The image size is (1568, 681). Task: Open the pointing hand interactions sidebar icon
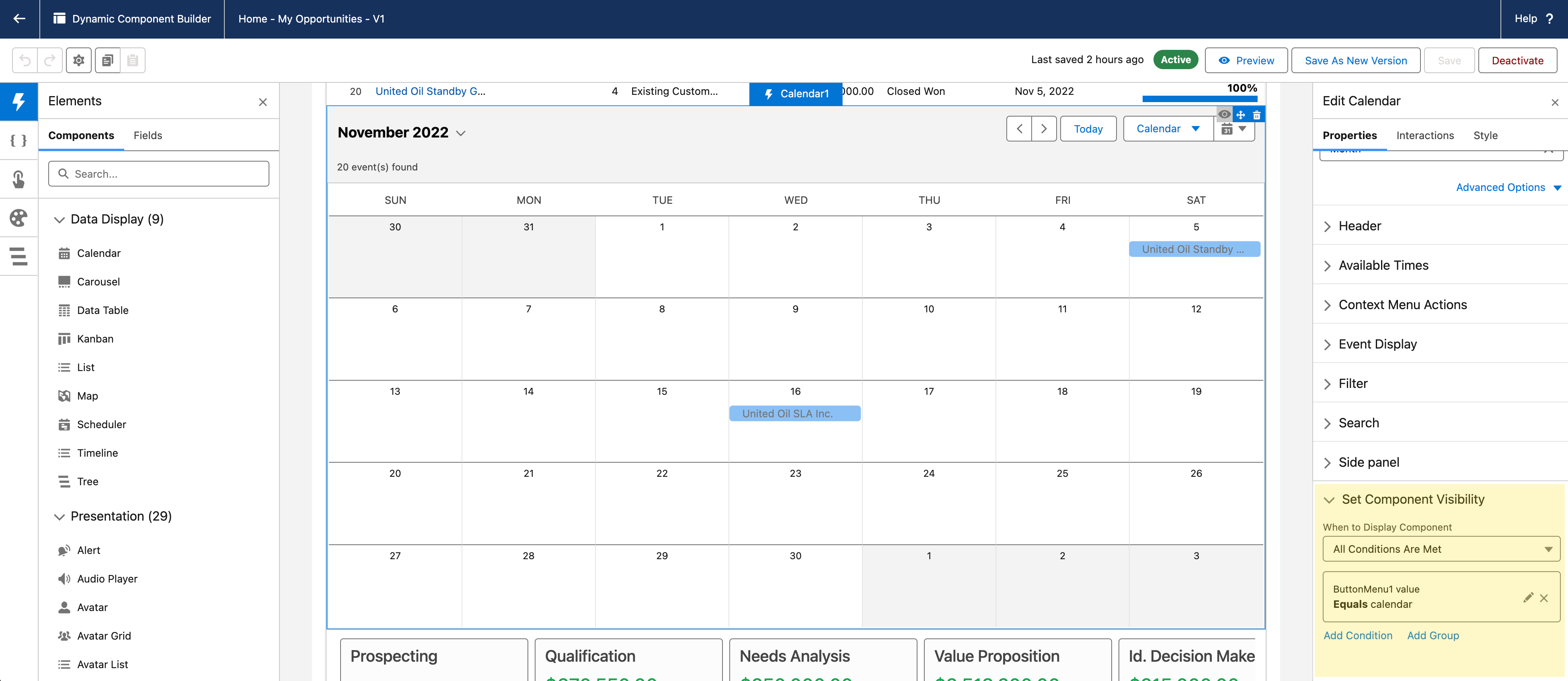pos(19,179)
